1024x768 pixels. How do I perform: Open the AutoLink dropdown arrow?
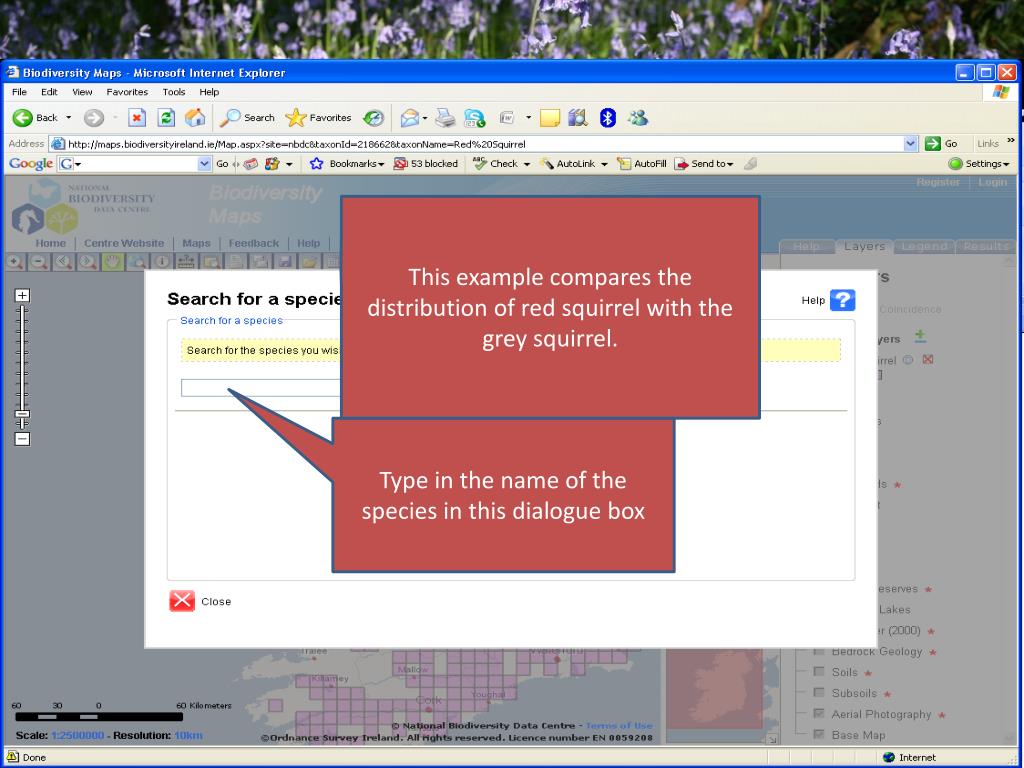pyautogui.click(x=604, y=164)
